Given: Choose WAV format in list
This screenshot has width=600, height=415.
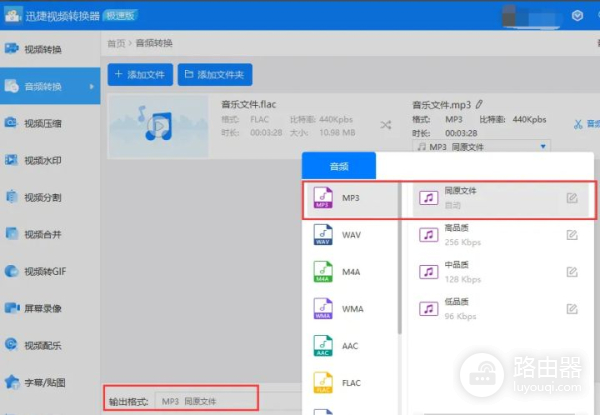Looking at the screenshot, I should coord(350,235).
